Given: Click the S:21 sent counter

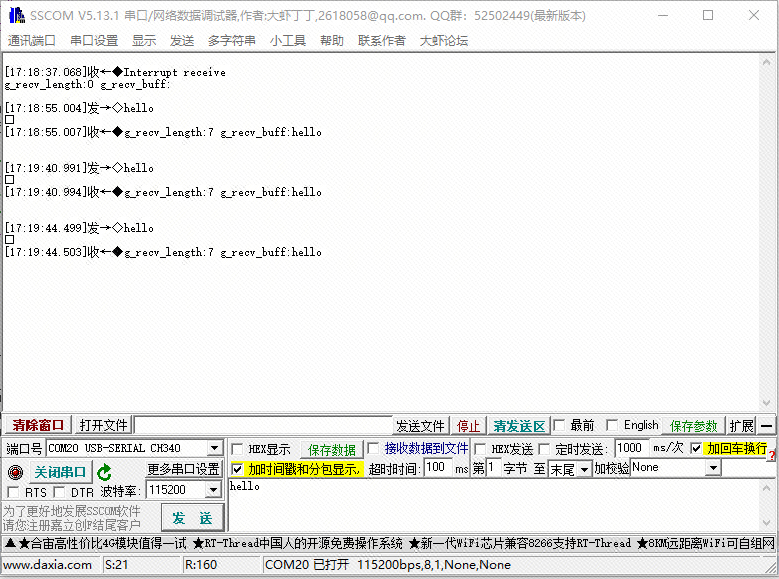Looking at the screenshot, I should coord(116,565).
